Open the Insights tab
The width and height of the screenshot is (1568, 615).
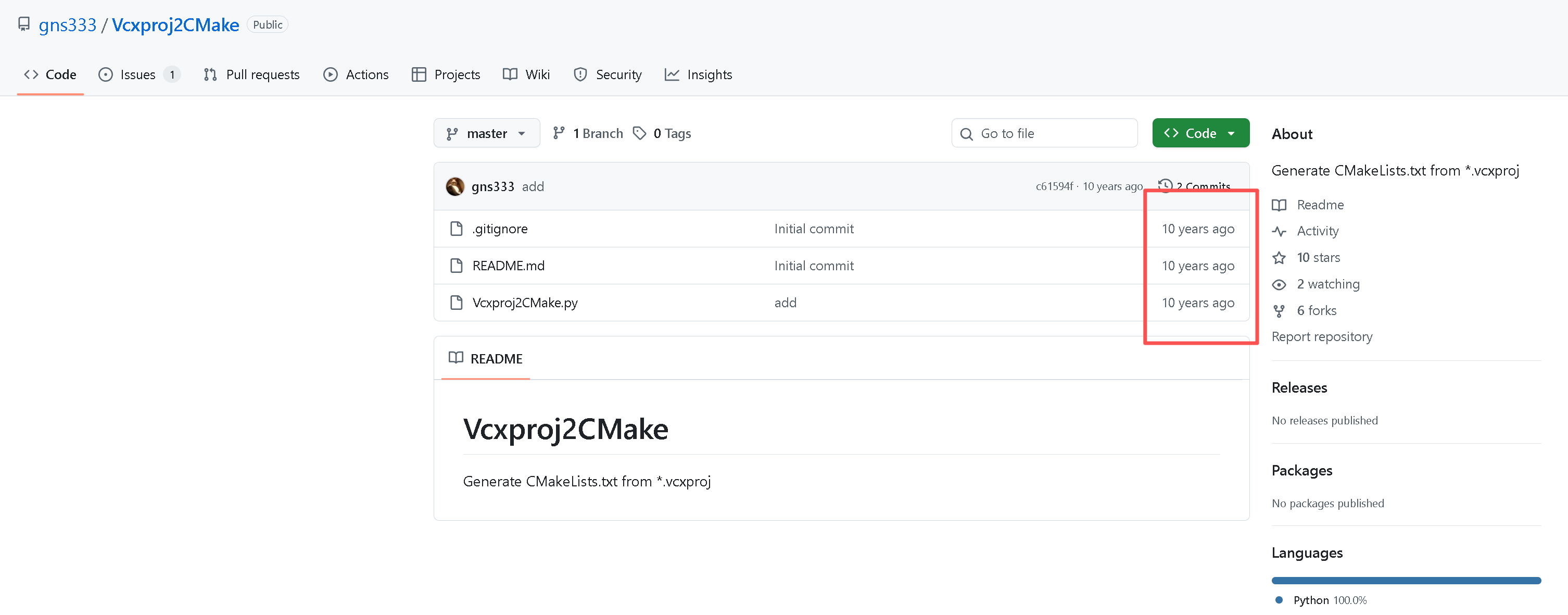(698, 74)
